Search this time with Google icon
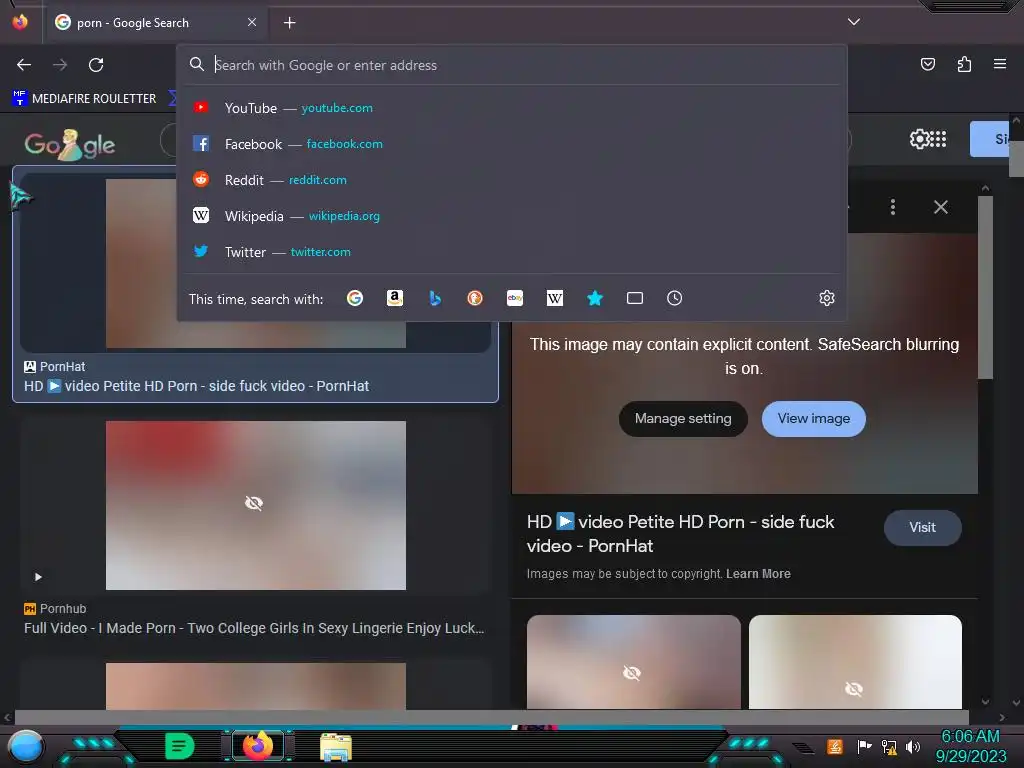Viewport: 1024px width, 768px height. click(355, 298)
